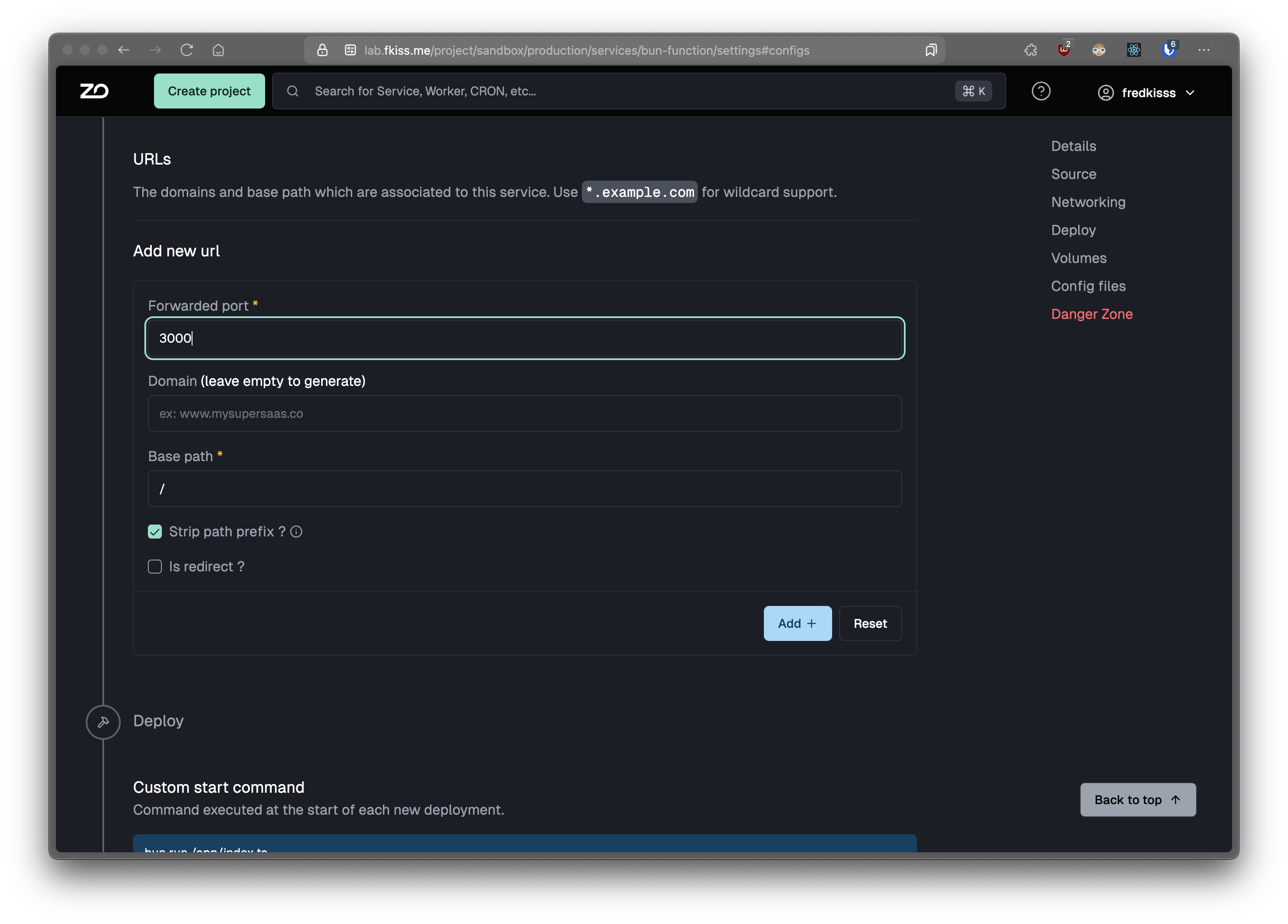Jump to Deploy section in sidebar

[1073, 230]
